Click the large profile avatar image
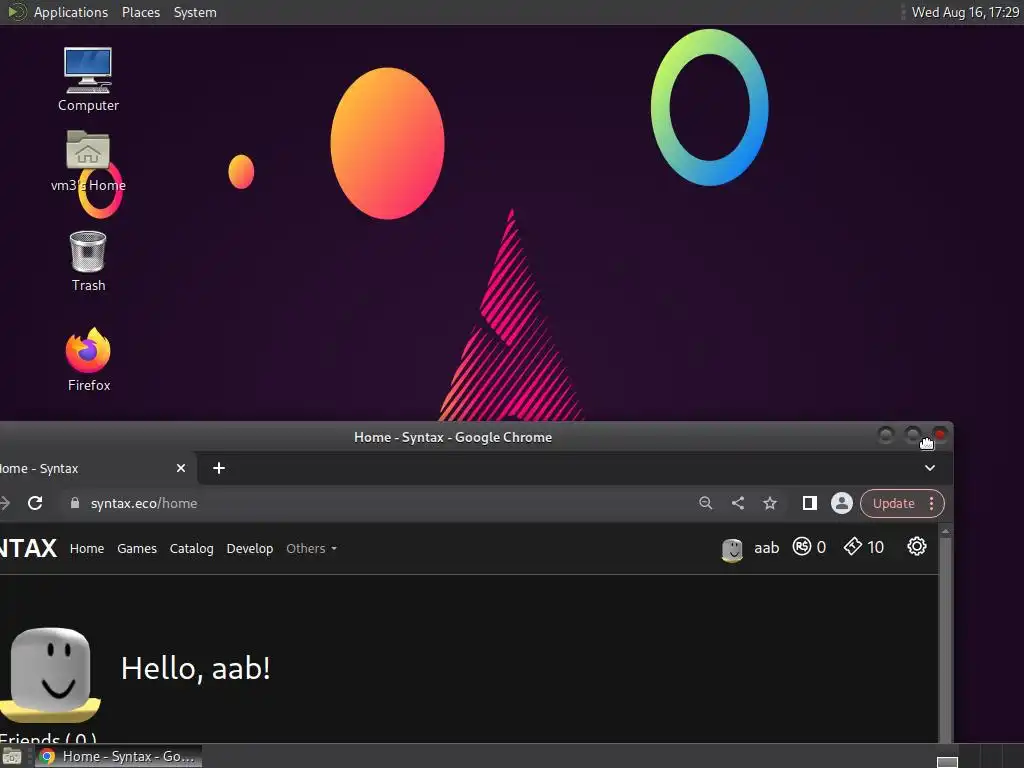Image resolution: width=1024 pixels, height=768 pixels. [x=50, y=674]
